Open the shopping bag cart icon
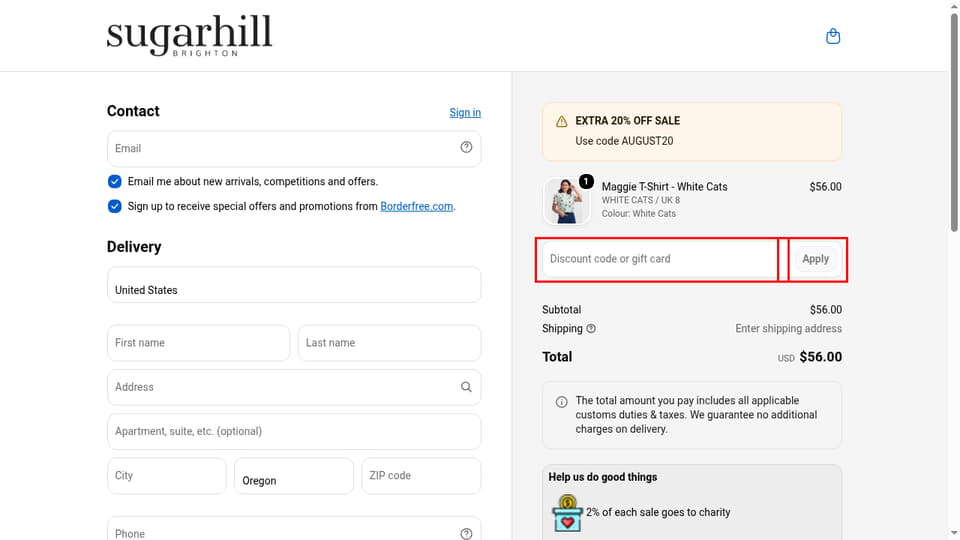Viewport: 960px width, 540px height. [x=833, y=36]
